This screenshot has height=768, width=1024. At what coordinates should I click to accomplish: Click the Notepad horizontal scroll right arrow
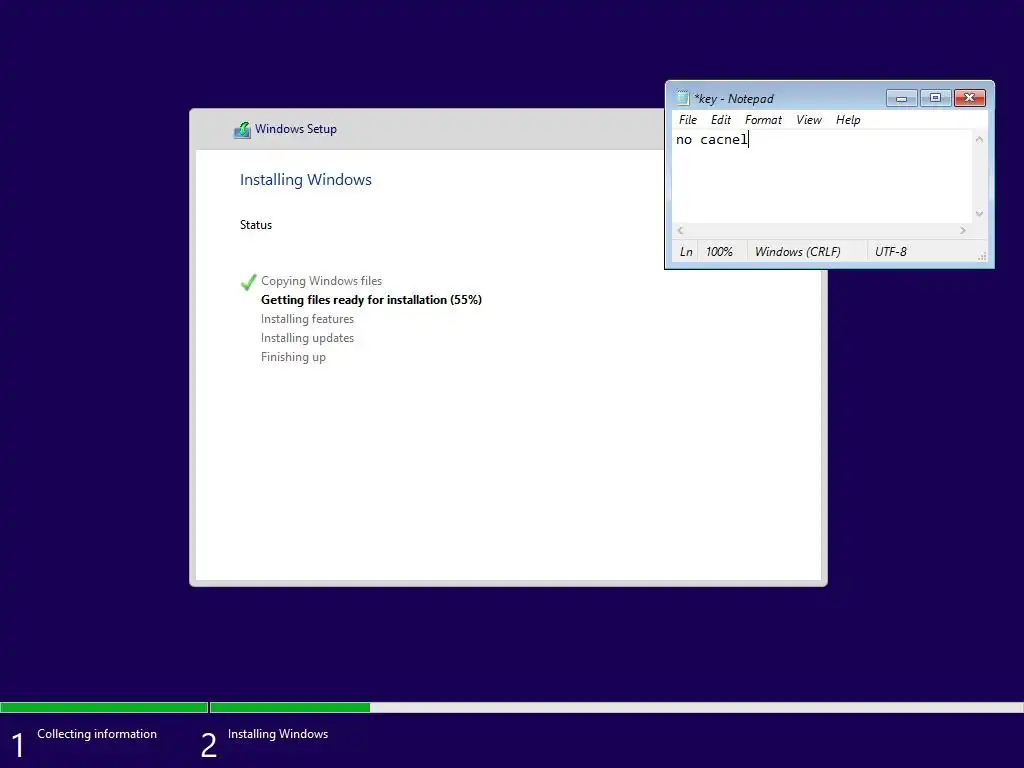963,231
